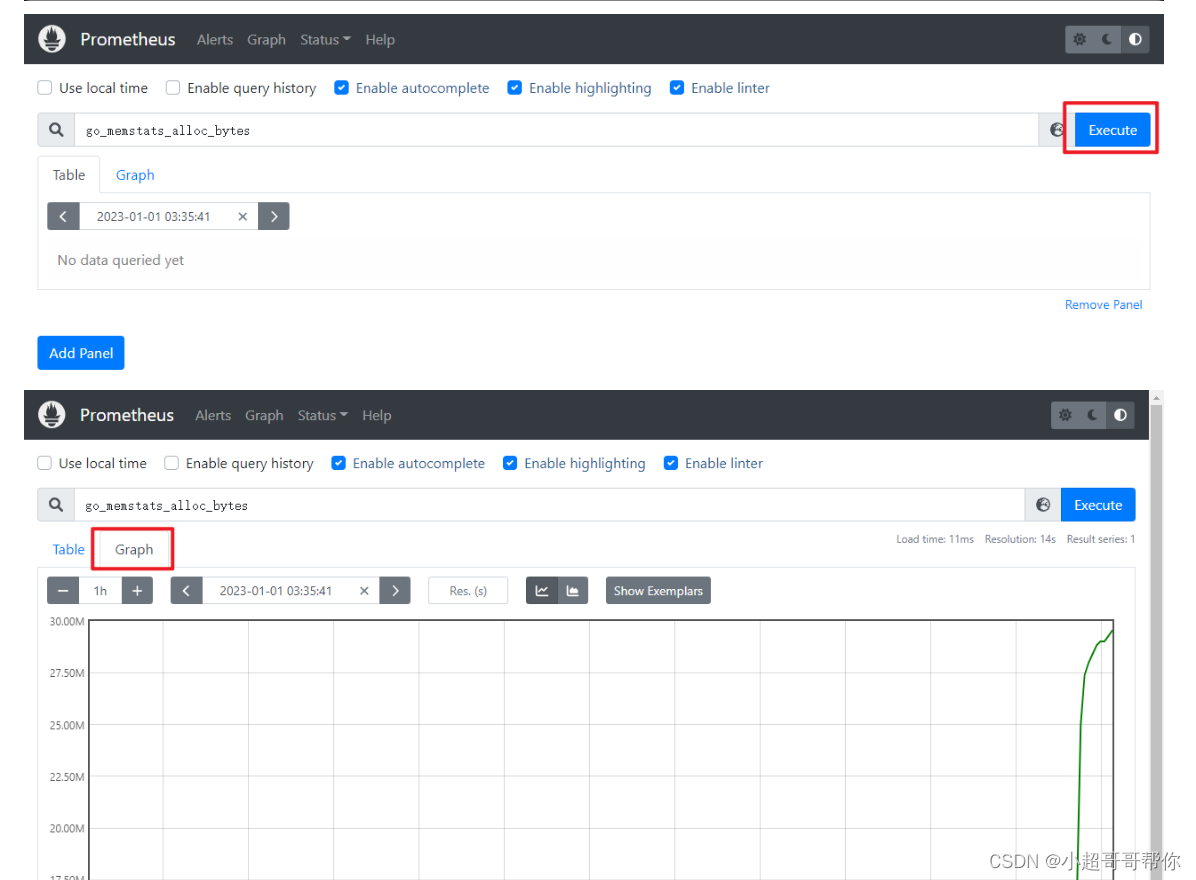Clear the graph end time value
The height and width of the screenshot is (880, 1196).
point(365,591)
